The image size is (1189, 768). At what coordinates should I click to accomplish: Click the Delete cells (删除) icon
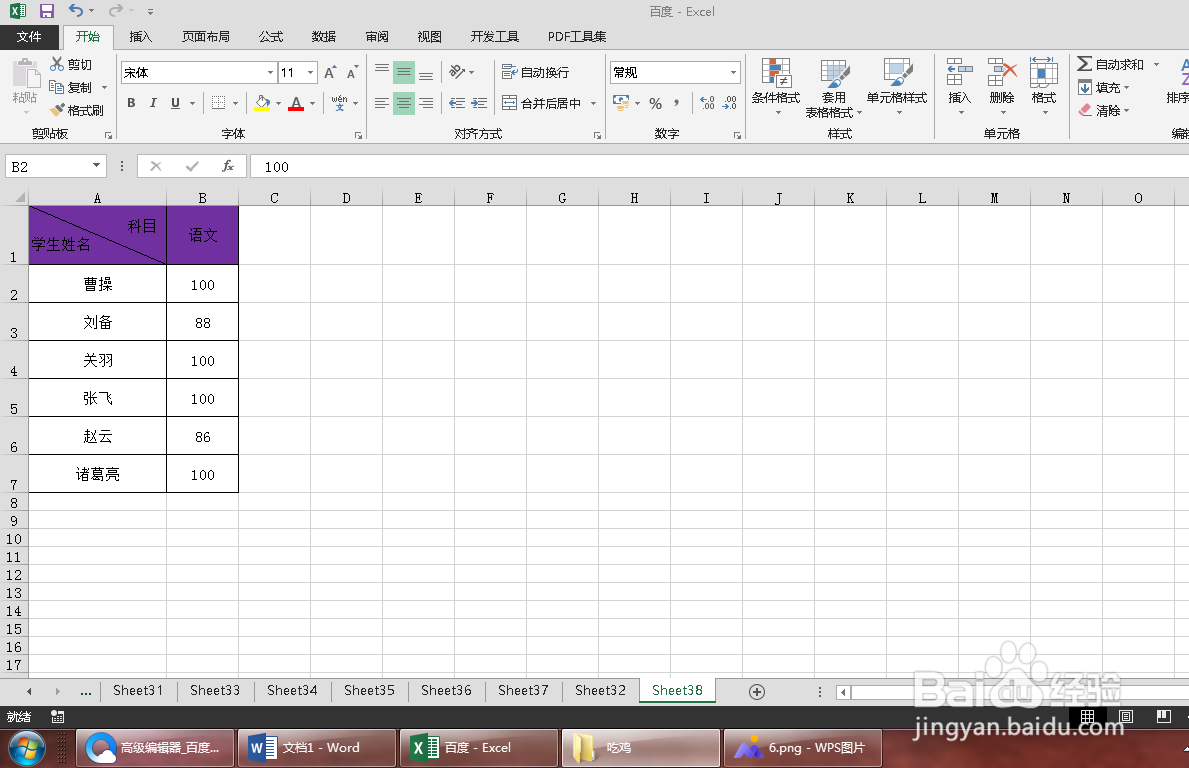coord(1002,73)
